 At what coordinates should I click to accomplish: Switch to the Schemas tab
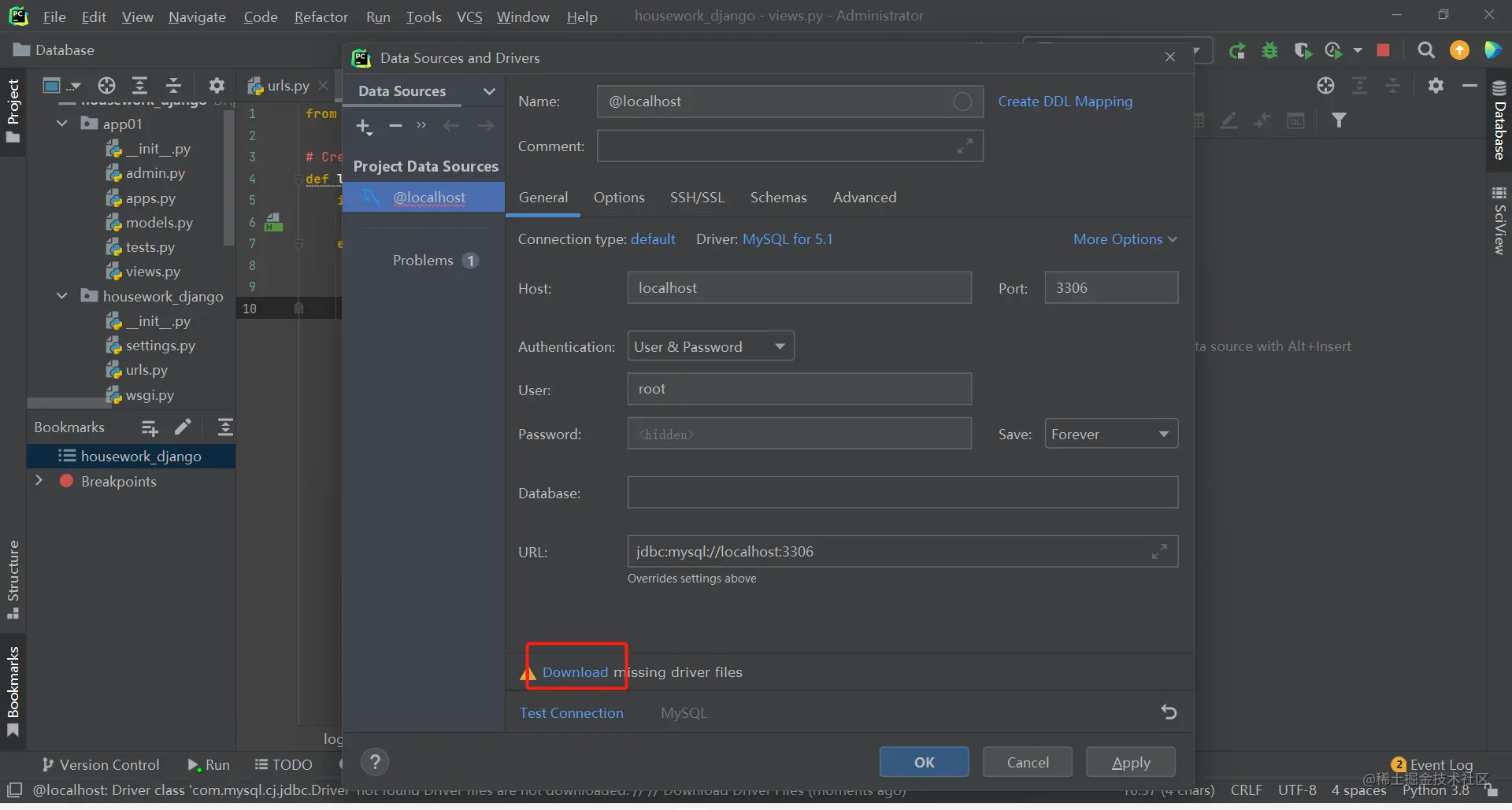tap(778, 198)
